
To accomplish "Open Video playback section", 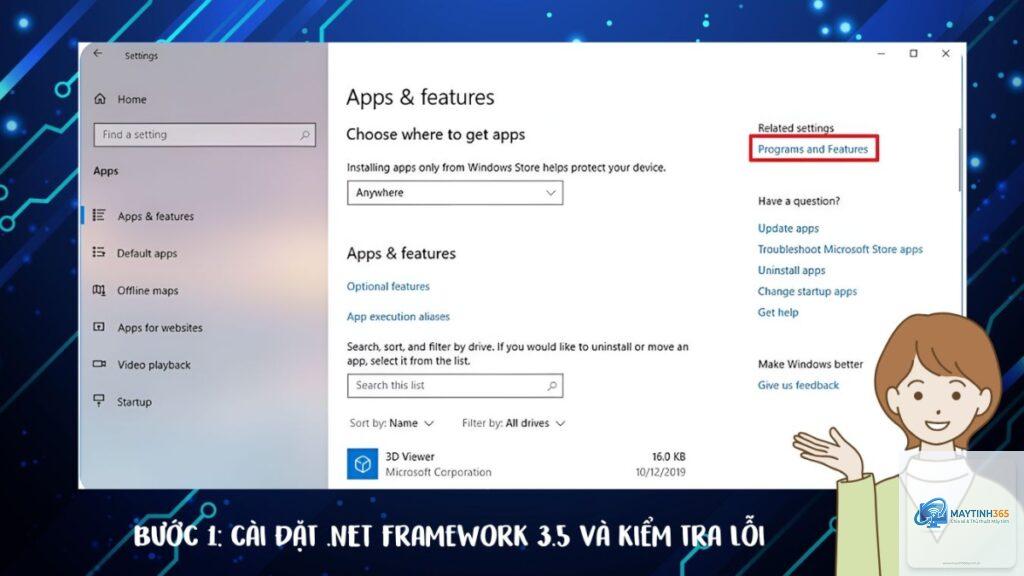I will tap(154, 365).
